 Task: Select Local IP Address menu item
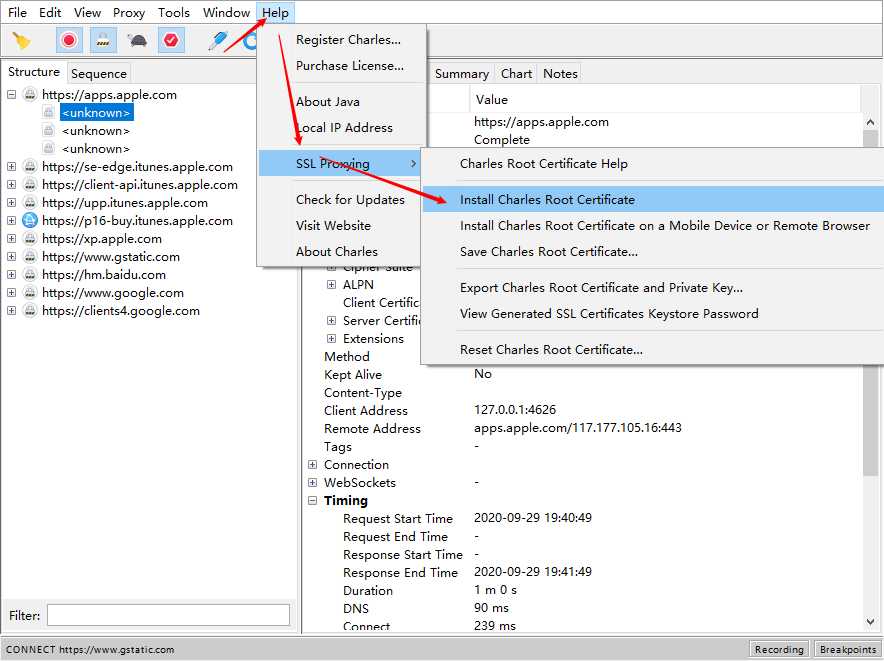(x=344, y=128)
